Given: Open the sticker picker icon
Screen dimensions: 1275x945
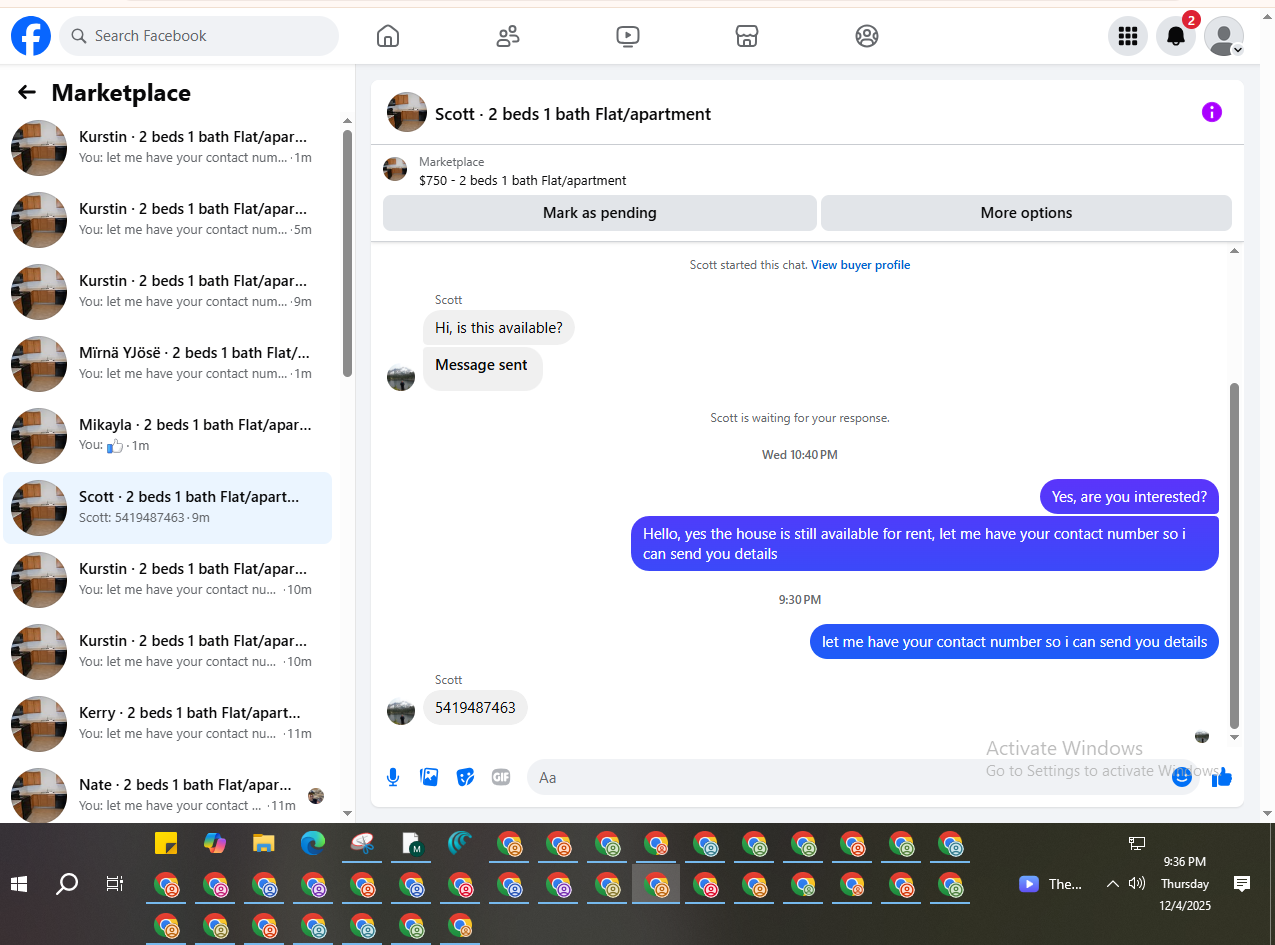Looking at the screenshot, I should click(x=465, y=777).
